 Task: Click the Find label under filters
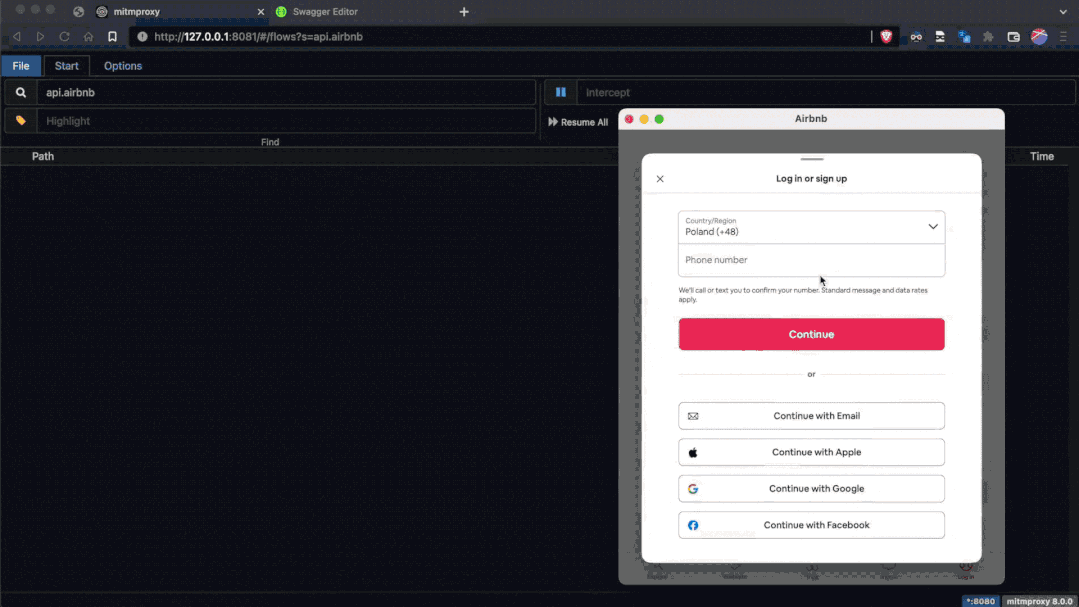click(x=270, y=142)
